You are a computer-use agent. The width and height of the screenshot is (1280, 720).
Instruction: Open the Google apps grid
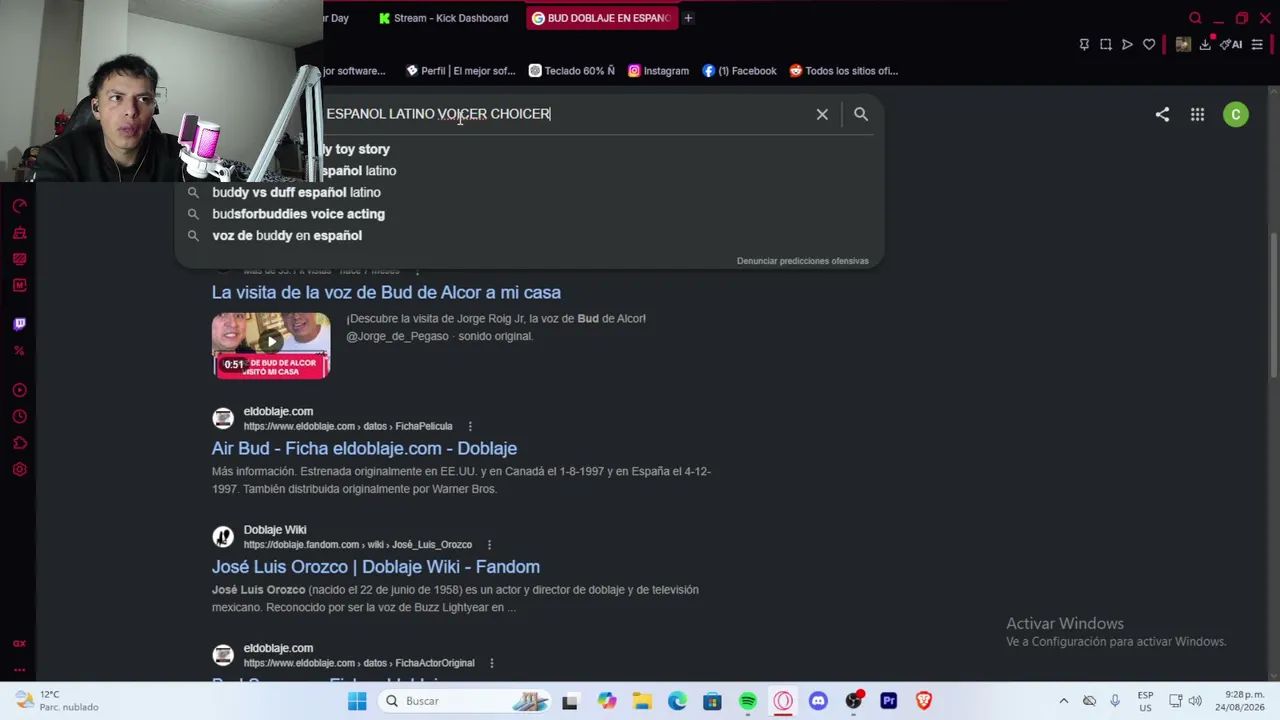tap(1197, 114)
